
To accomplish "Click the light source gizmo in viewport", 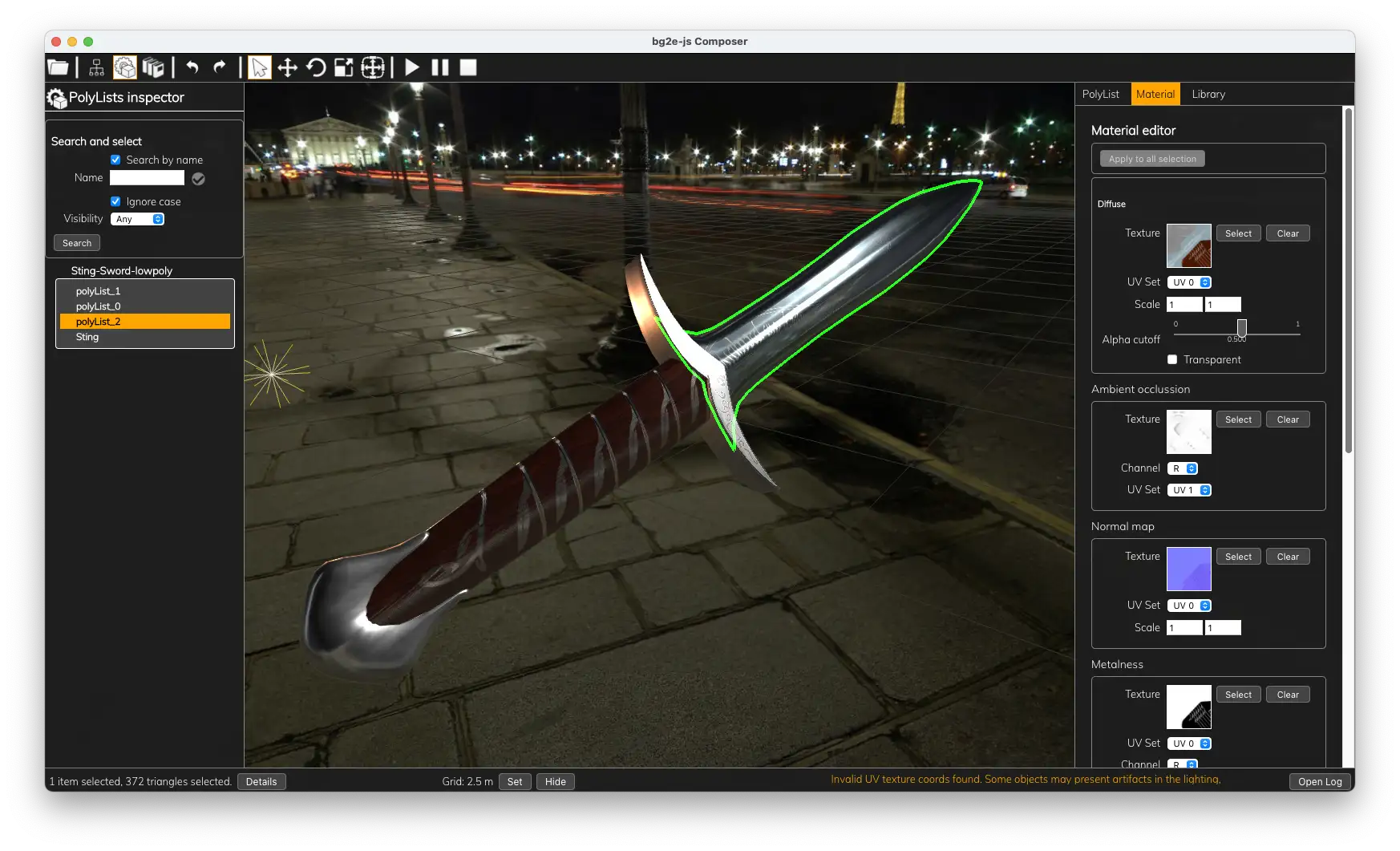I will [x=273, y=374].
